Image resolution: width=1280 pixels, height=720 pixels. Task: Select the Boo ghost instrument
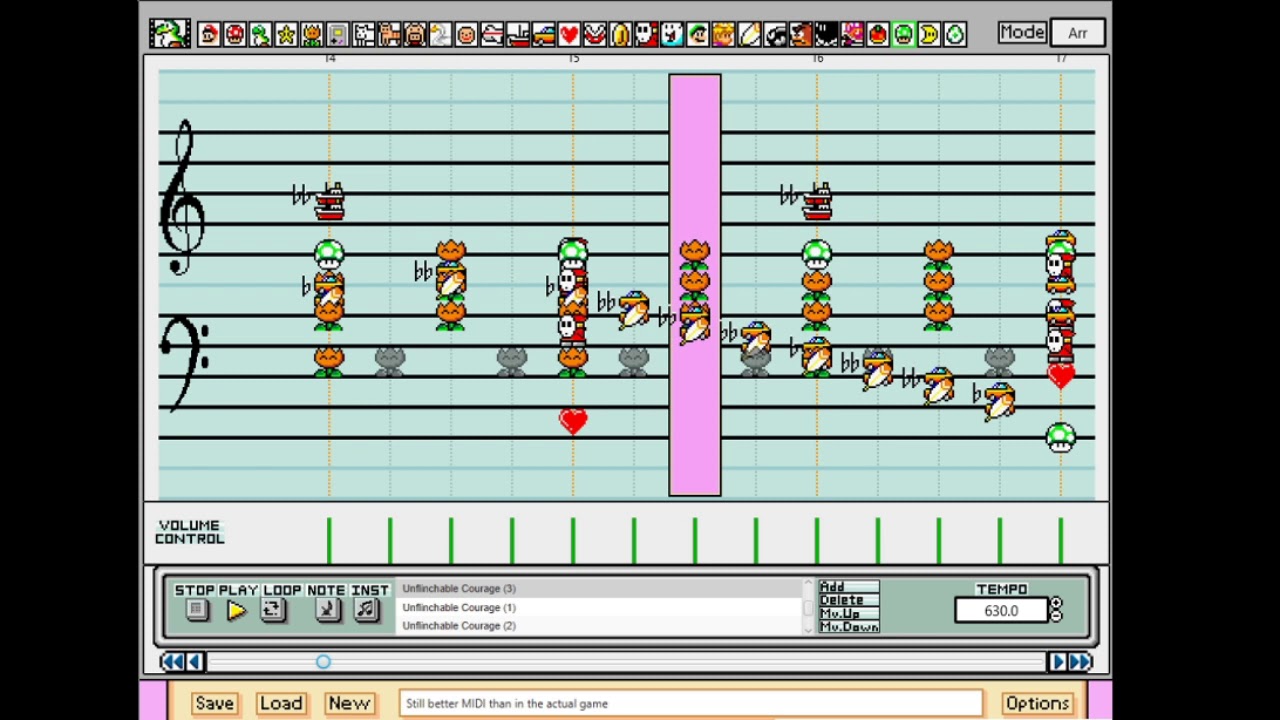[x=672, y=34]
